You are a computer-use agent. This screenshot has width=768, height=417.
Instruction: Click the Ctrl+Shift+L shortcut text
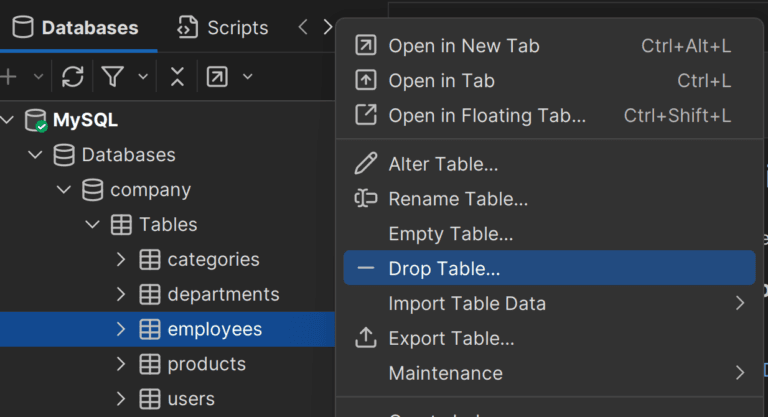677,115
